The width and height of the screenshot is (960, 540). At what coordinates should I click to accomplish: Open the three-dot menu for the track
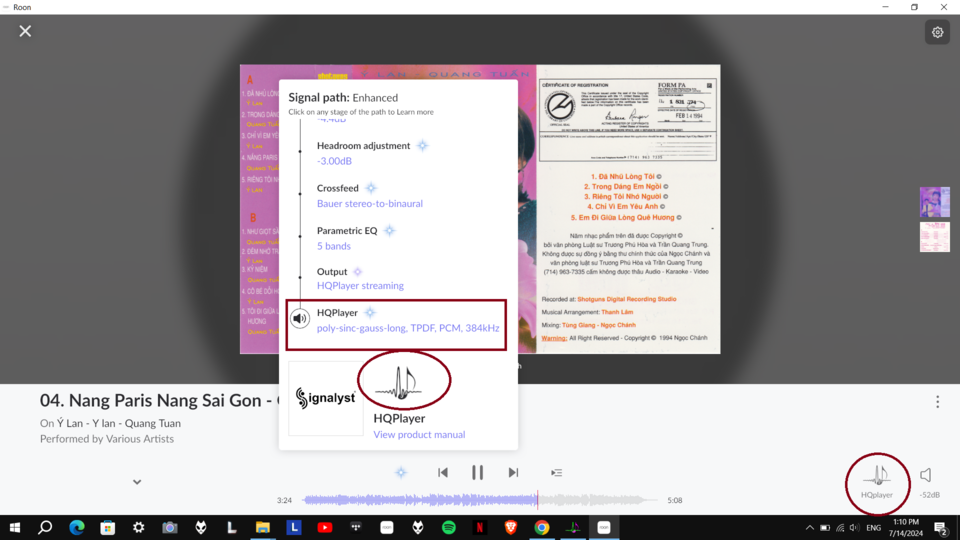(x=937, y=402)
